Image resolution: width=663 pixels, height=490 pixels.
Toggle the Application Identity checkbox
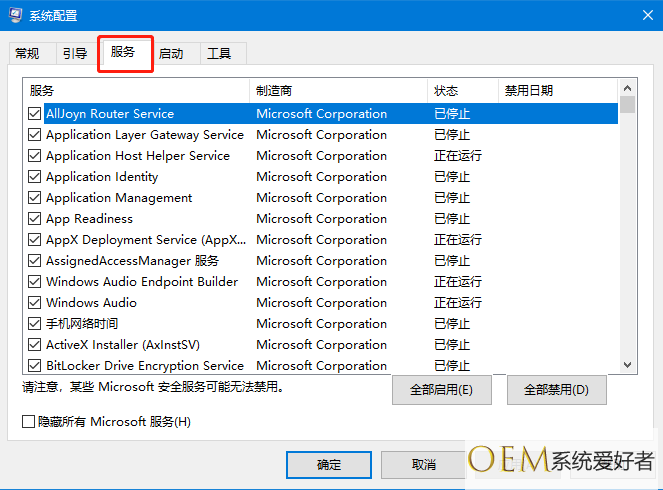pyautogui.click(x=35, y=177)
